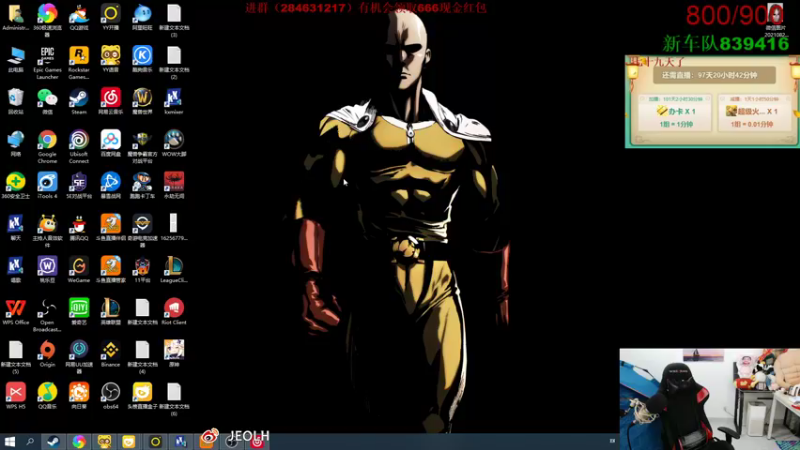Launch the 360 speed browser desktop shortcut
This screenshot has width=800, height=450.
(x=47, y=20)
